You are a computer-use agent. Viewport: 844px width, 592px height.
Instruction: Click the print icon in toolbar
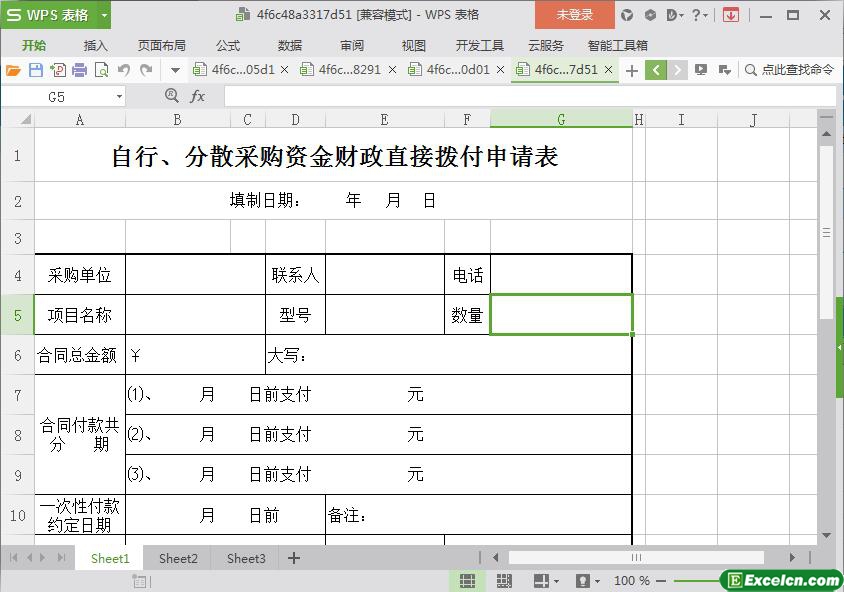tap(79, 70)
